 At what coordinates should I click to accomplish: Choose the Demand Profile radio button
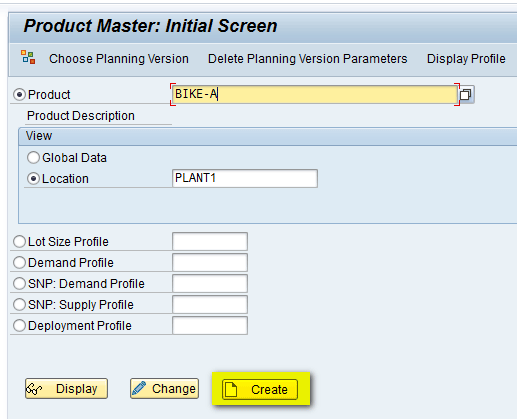coord(19,263)
